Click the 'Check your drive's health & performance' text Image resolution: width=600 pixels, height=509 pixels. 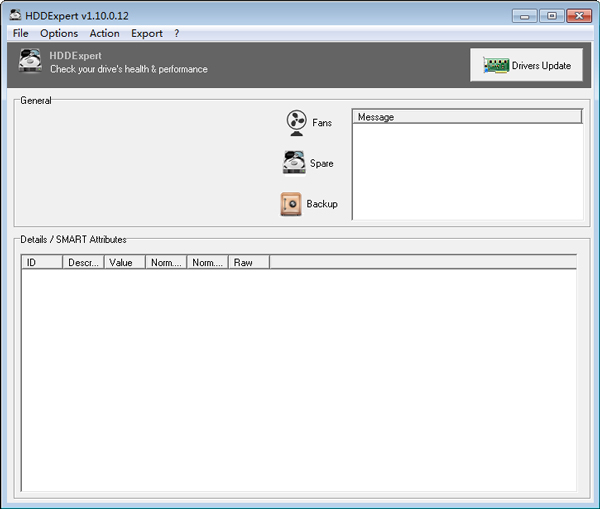129,69
